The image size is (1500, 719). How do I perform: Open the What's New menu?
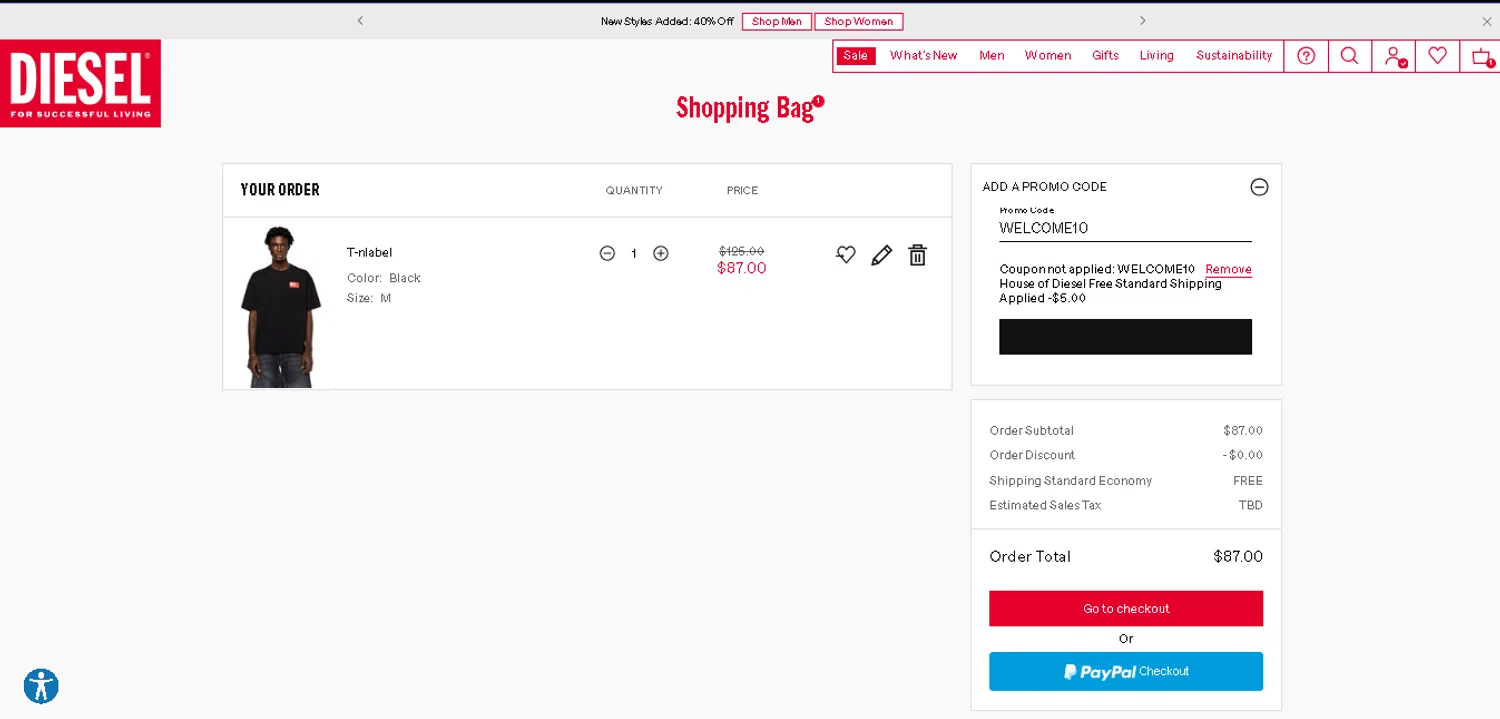pyautogui.click(x=923, y=55)
